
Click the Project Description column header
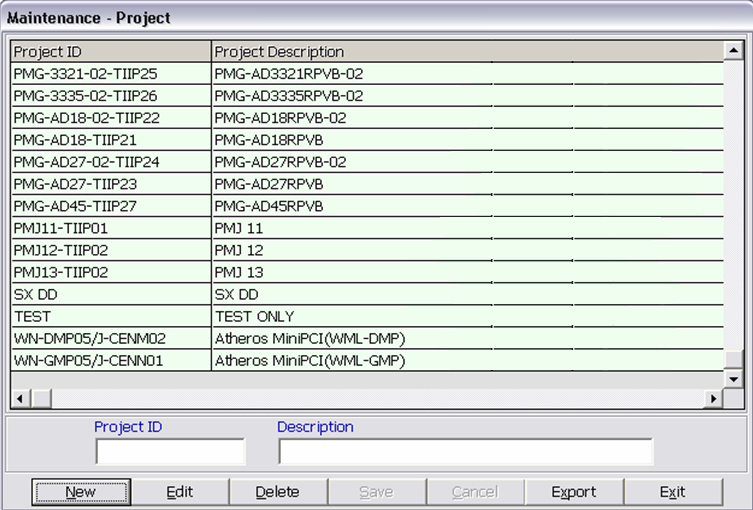467,51
